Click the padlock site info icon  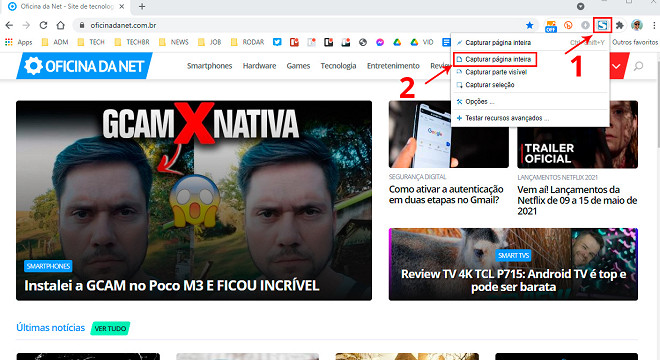tap(82, 25)
